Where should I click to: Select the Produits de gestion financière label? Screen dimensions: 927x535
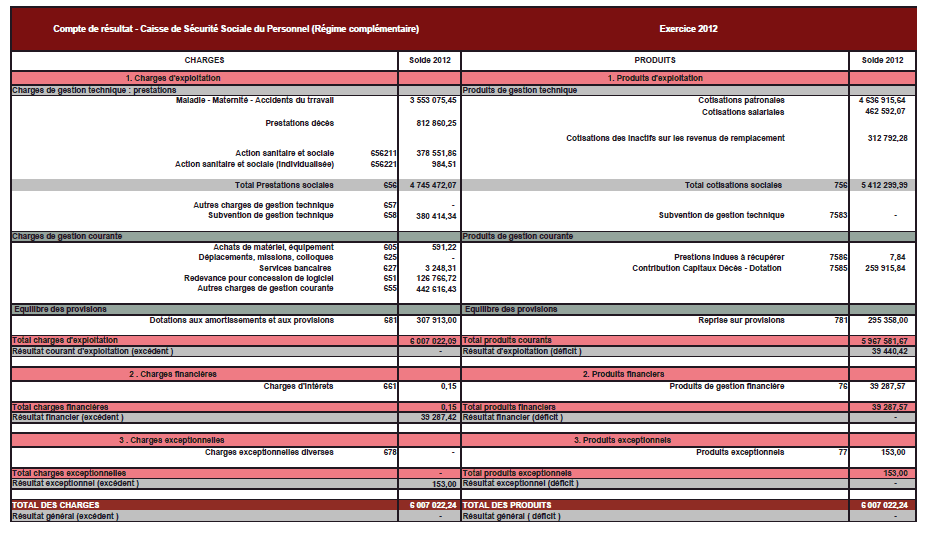(x=726, y=386)
